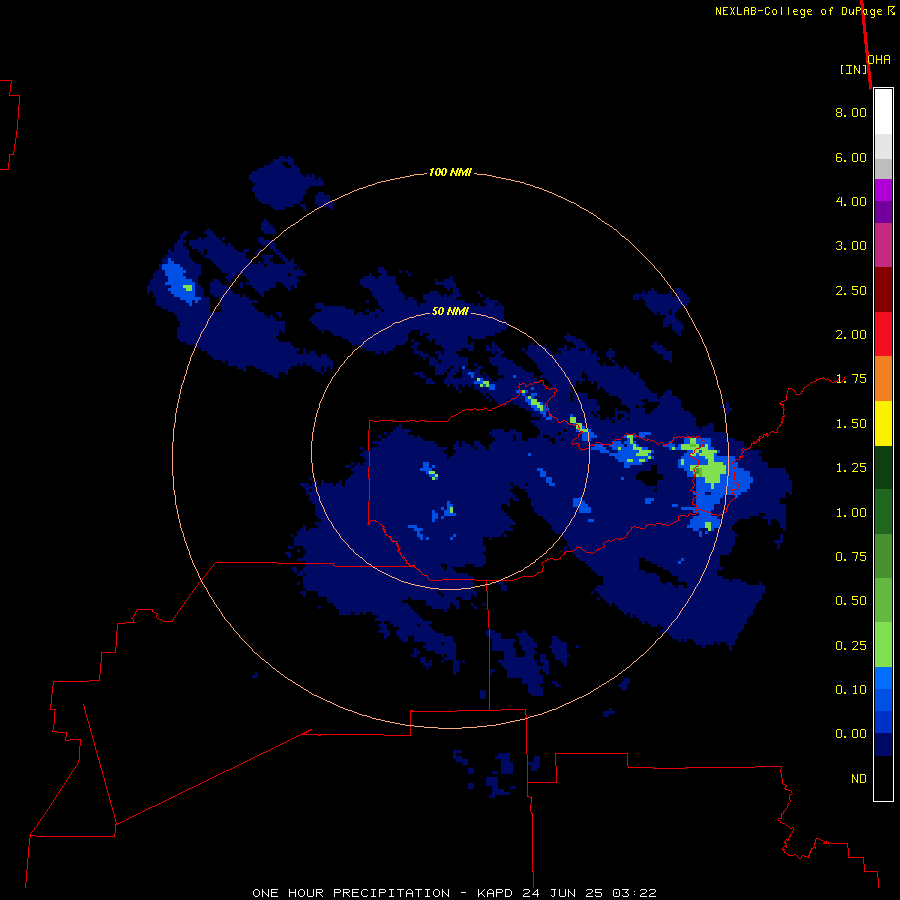This screenshot has height=900, width=900.
Task: Click the '100 NMI' range ring label
Action: [x=450, y=172]
